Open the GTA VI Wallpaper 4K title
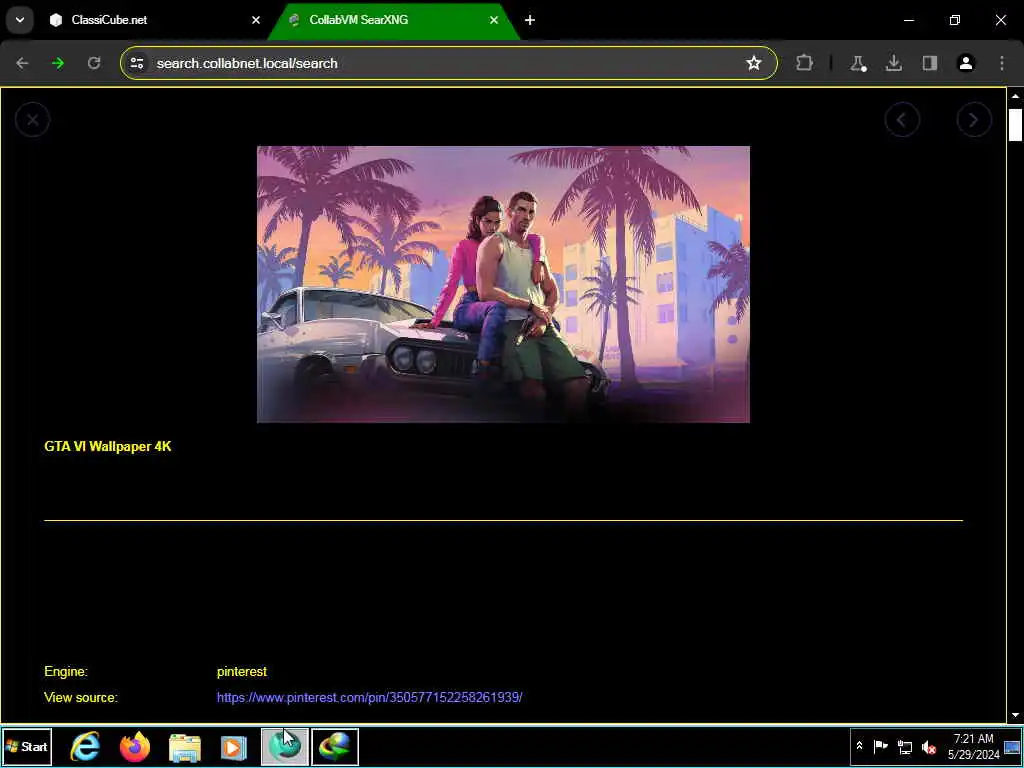Image resolution: width=1024 pixels, height=768 pixels. (108, 447)
